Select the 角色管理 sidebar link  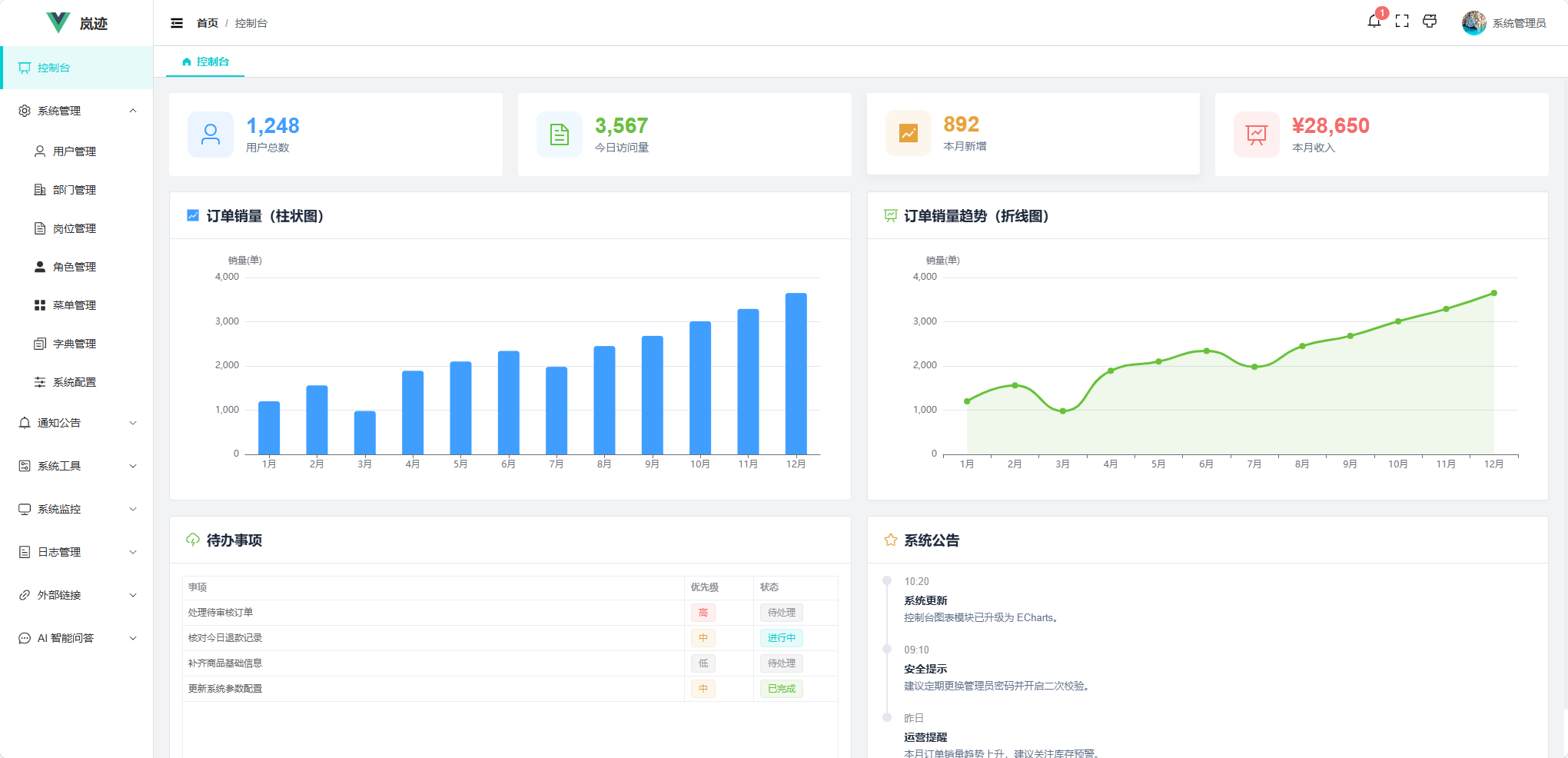point(75,266)
